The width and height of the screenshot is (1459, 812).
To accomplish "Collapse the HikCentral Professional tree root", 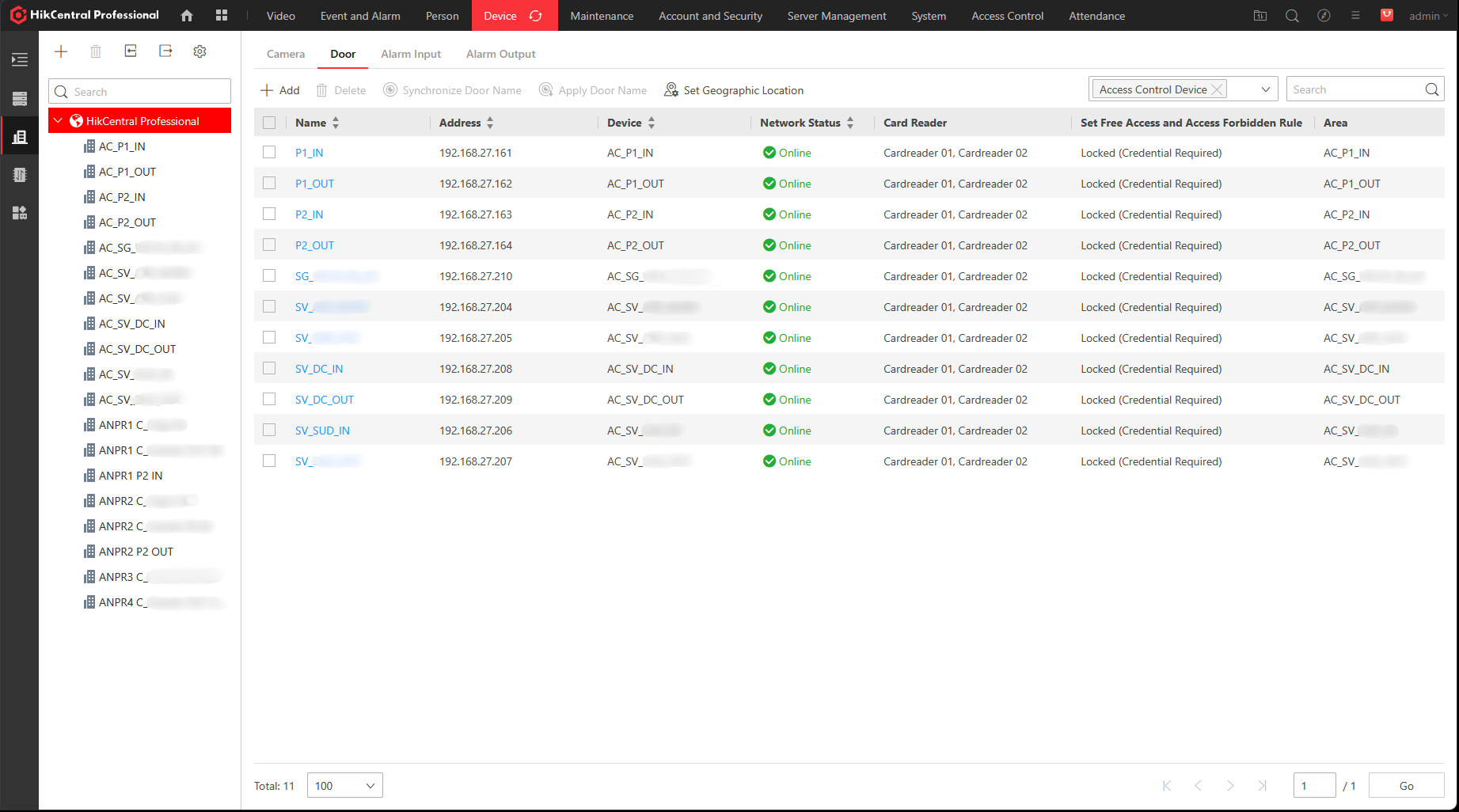I will click(59, 121).
